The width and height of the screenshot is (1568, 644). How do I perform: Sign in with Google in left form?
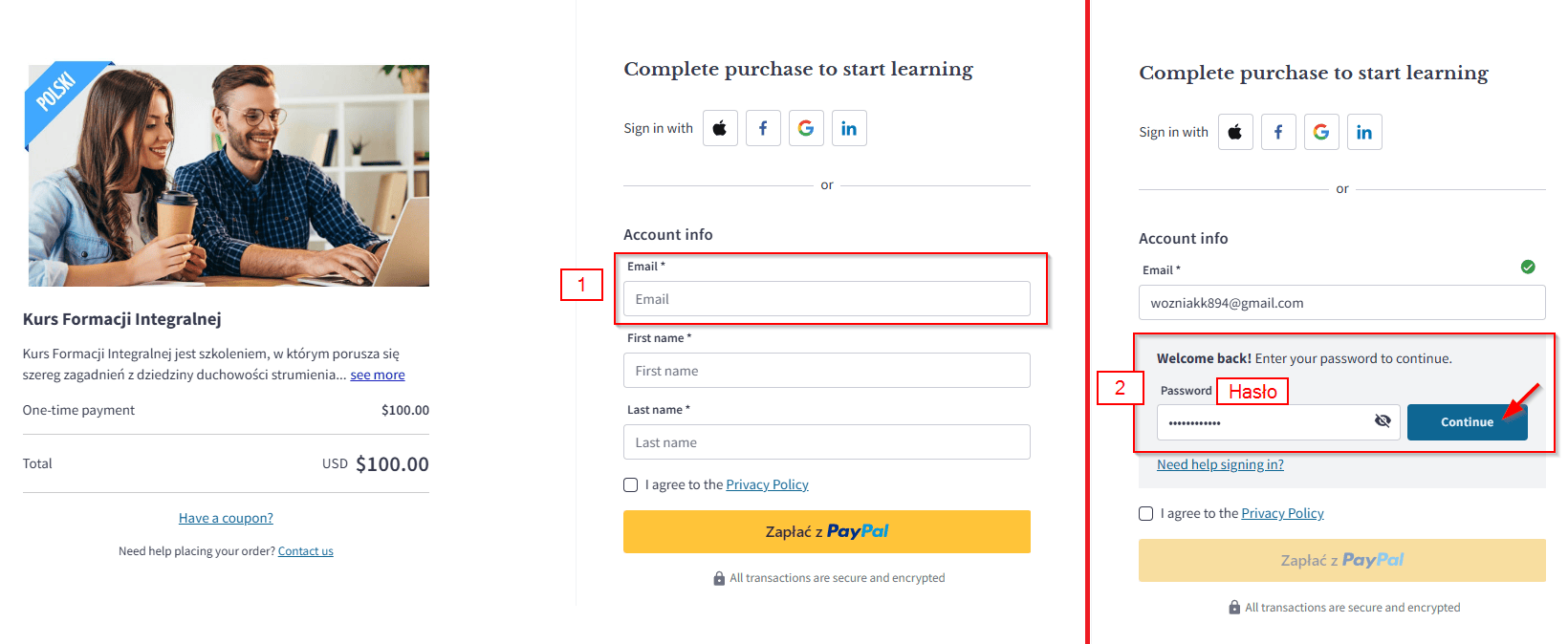806,128
